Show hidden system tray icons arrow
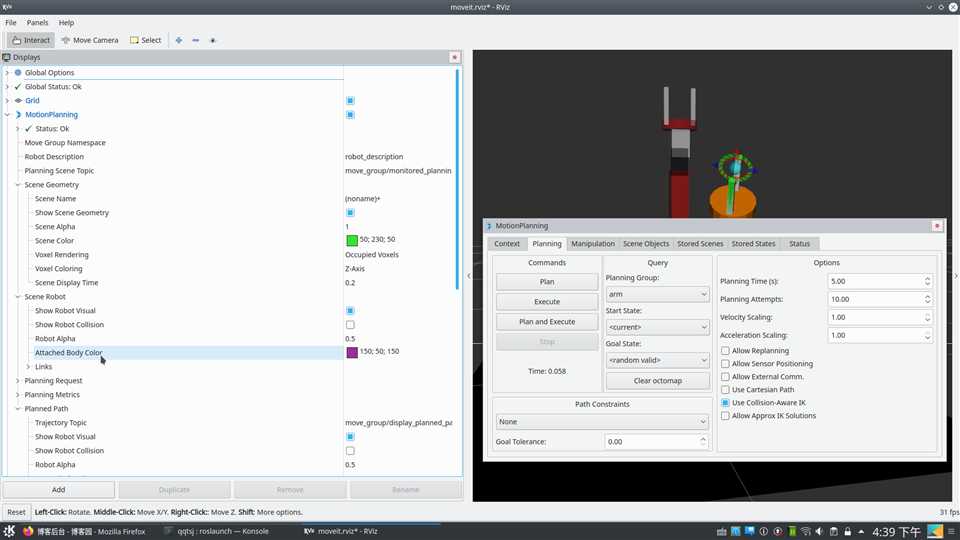This screenshot has width=960, height=540. 861,531
